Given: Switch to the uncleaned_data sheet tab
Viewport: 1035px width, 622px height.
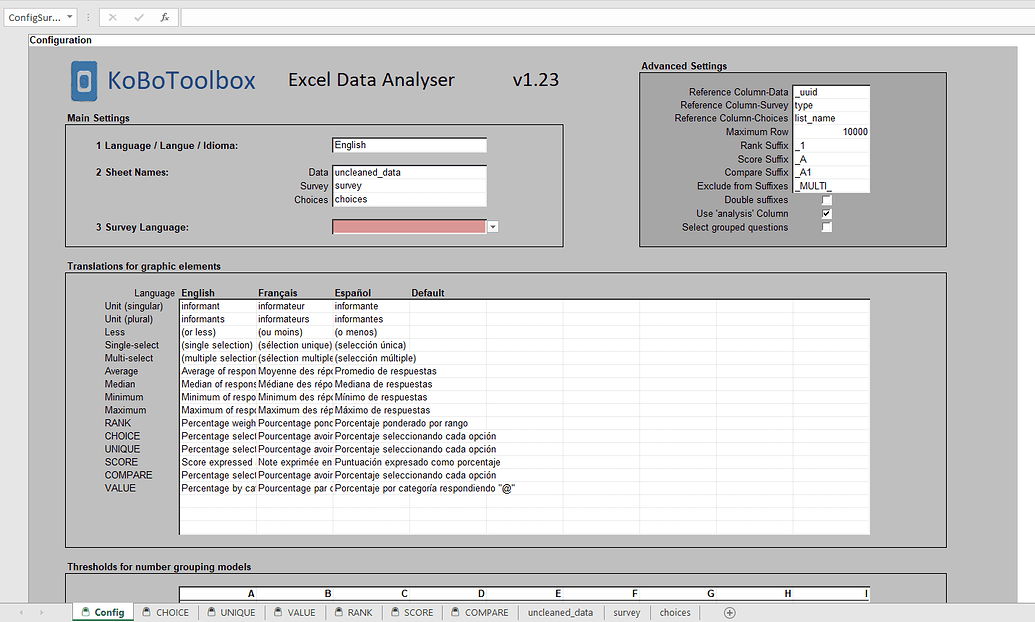Looking at the screenshot, I should (559, 612).
